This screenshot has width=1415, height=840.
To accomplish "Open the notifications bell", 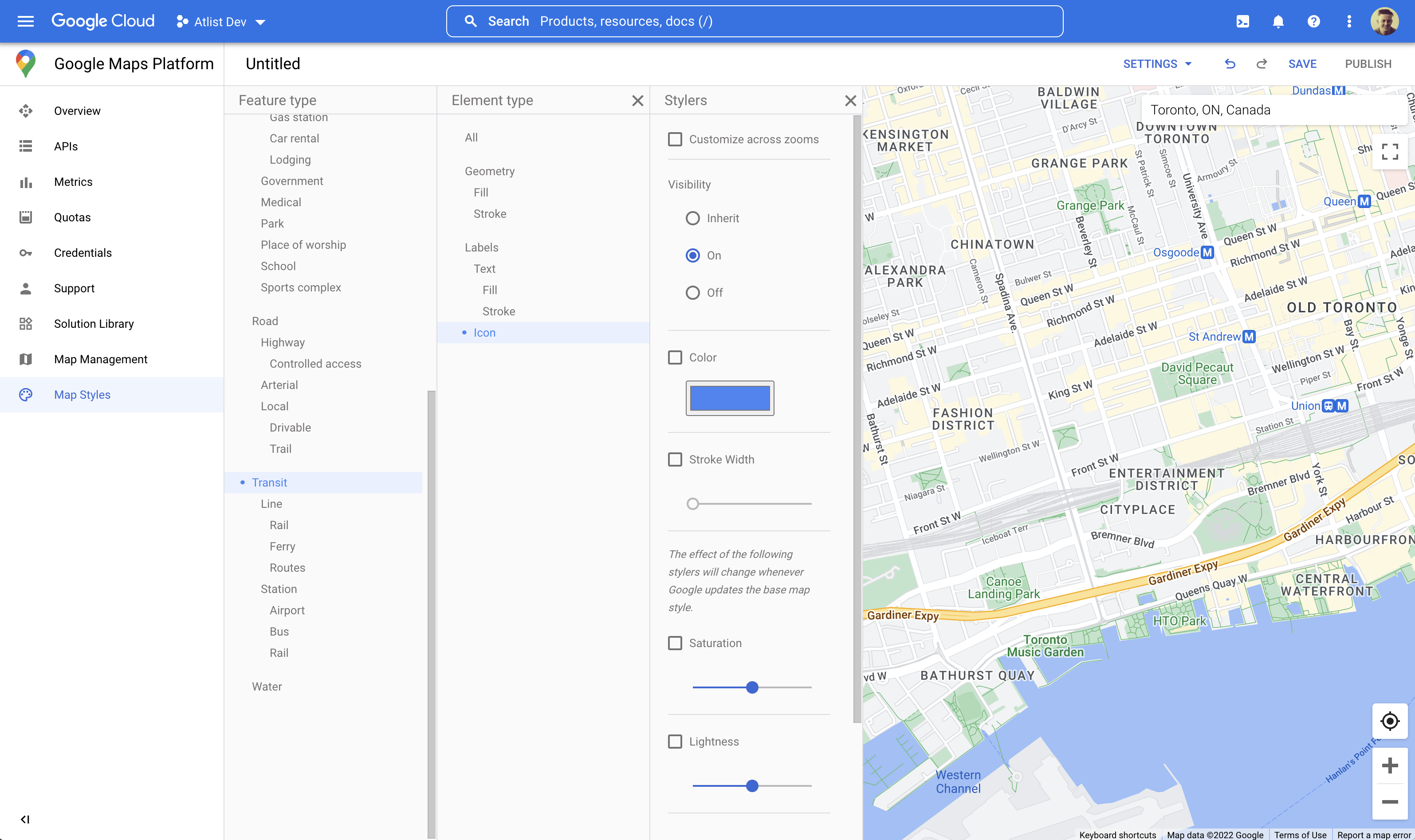I will [1278, 21].
